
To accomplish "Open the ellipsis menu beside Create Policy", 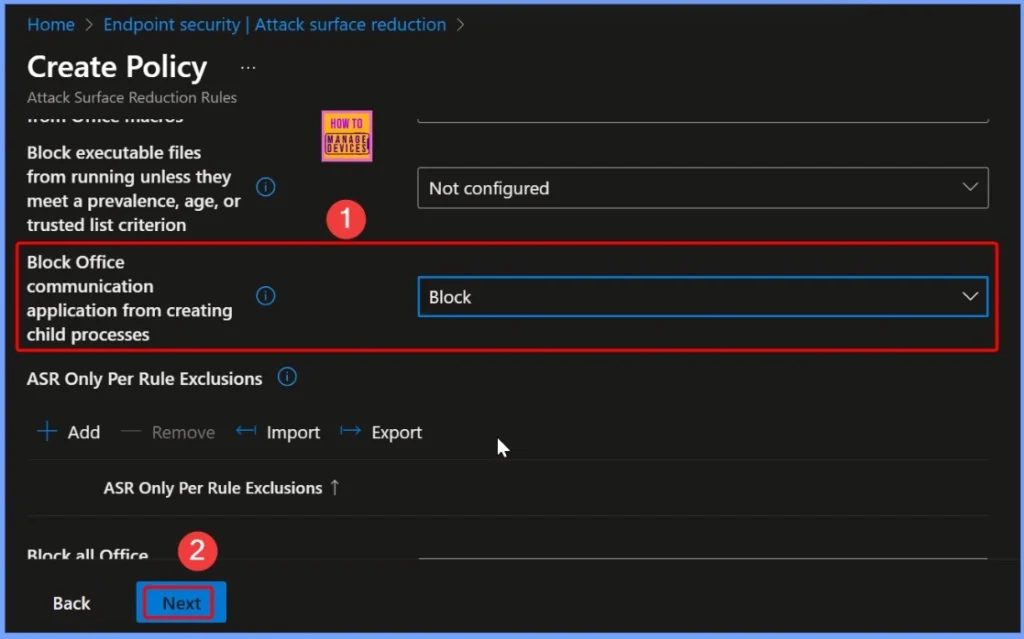I will pos(248,68).
